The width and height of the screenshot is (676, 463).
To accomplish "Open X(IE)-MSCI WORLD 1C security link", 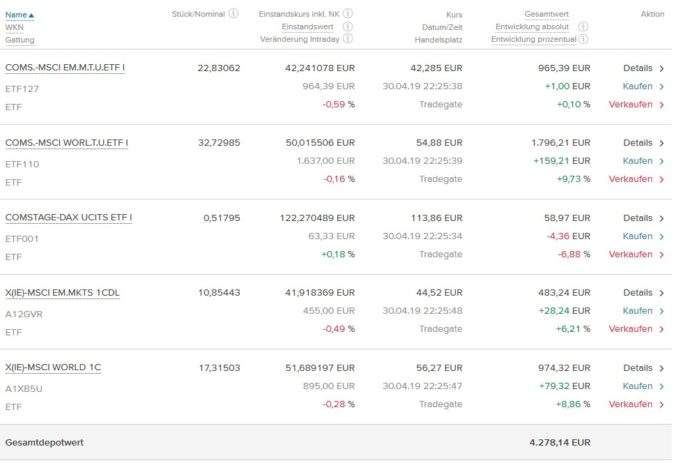I will tap(53, 367).
